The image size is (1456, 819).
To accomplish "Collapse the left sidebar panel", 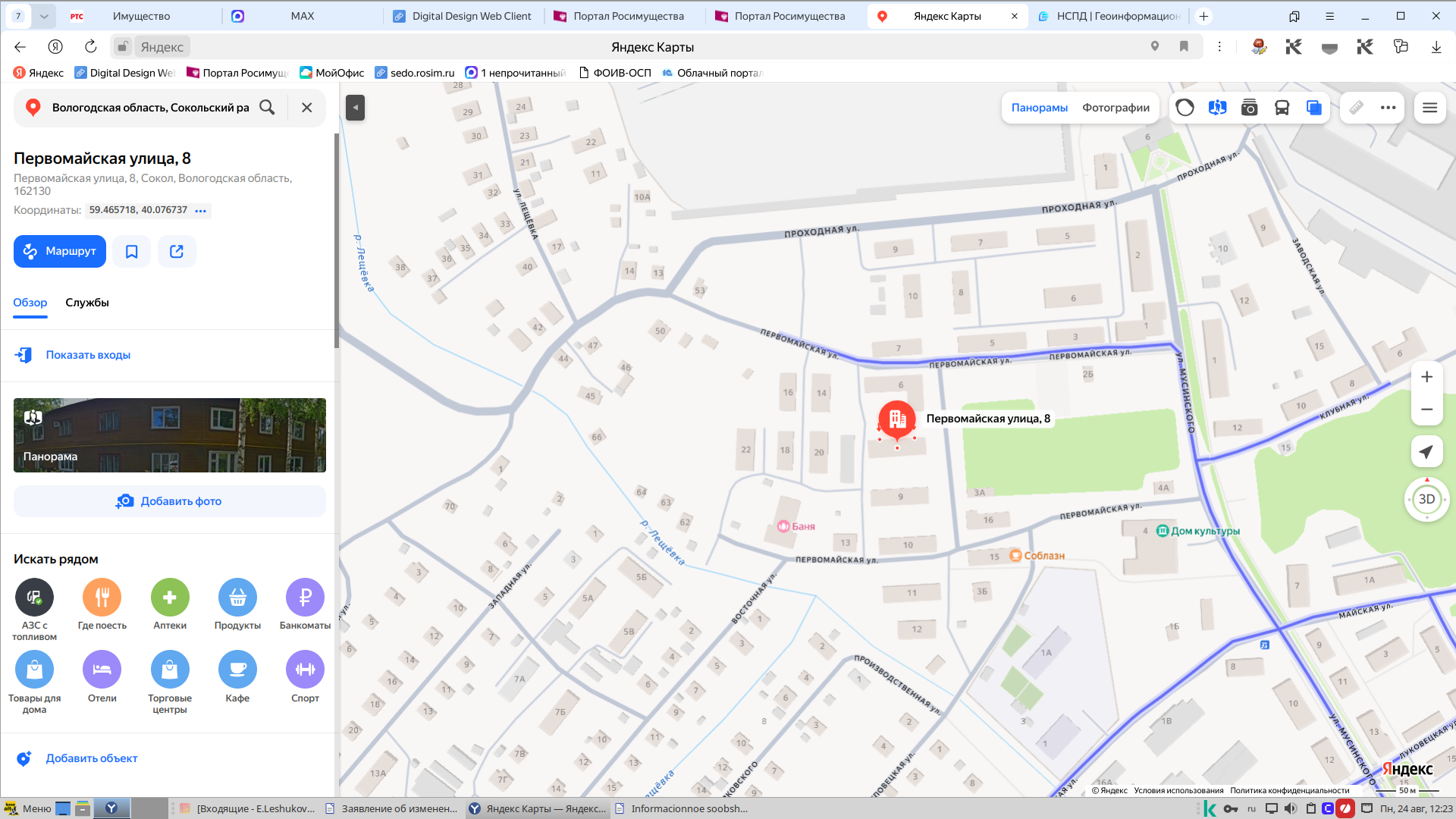I will click(355, 108).
